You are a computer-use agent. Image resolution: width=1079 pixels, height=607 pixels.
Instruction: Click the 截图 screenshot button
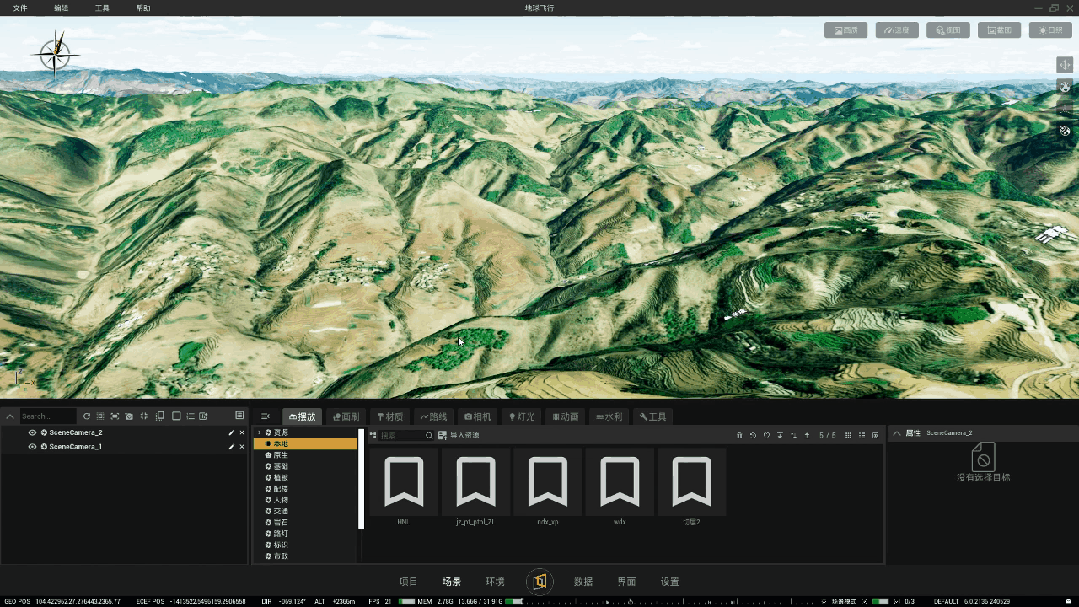click(999, 30)
